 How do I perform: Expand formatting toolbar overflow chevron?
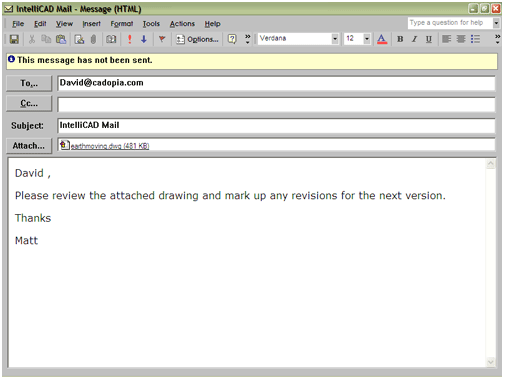click(x=497, y=39)
